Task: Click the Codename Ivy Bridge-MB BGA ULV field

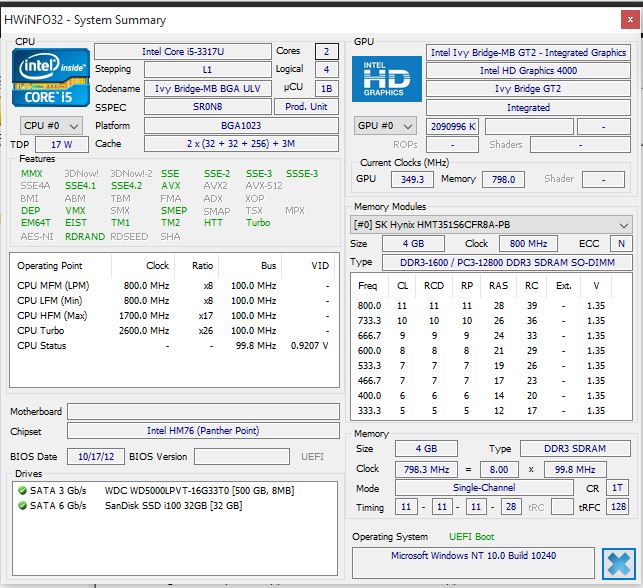Action: click(x=207, y=89)
